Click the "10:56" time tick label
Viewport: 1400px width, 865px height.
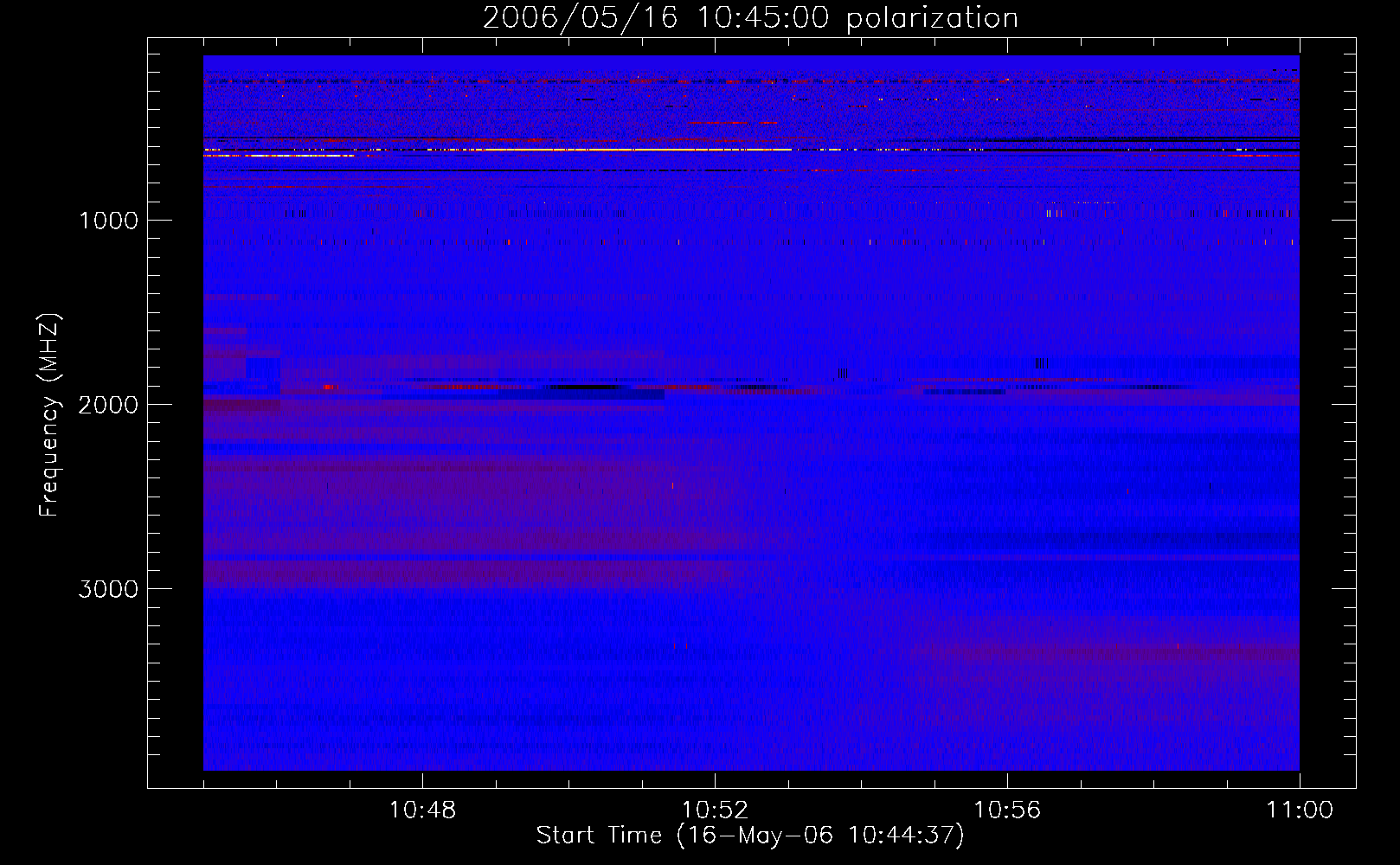pos(1007,811)
